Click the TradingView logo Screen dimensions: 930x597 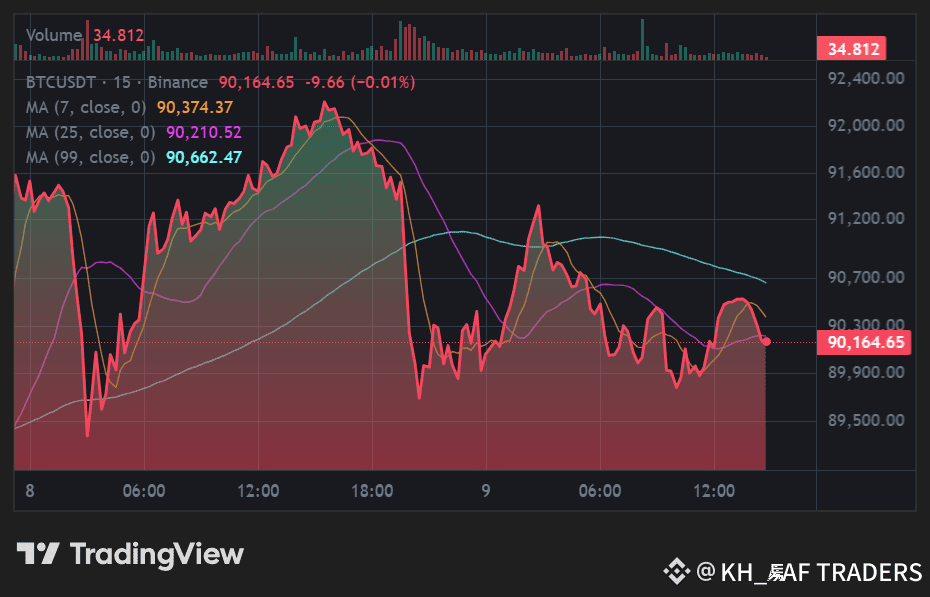[130, 554]
